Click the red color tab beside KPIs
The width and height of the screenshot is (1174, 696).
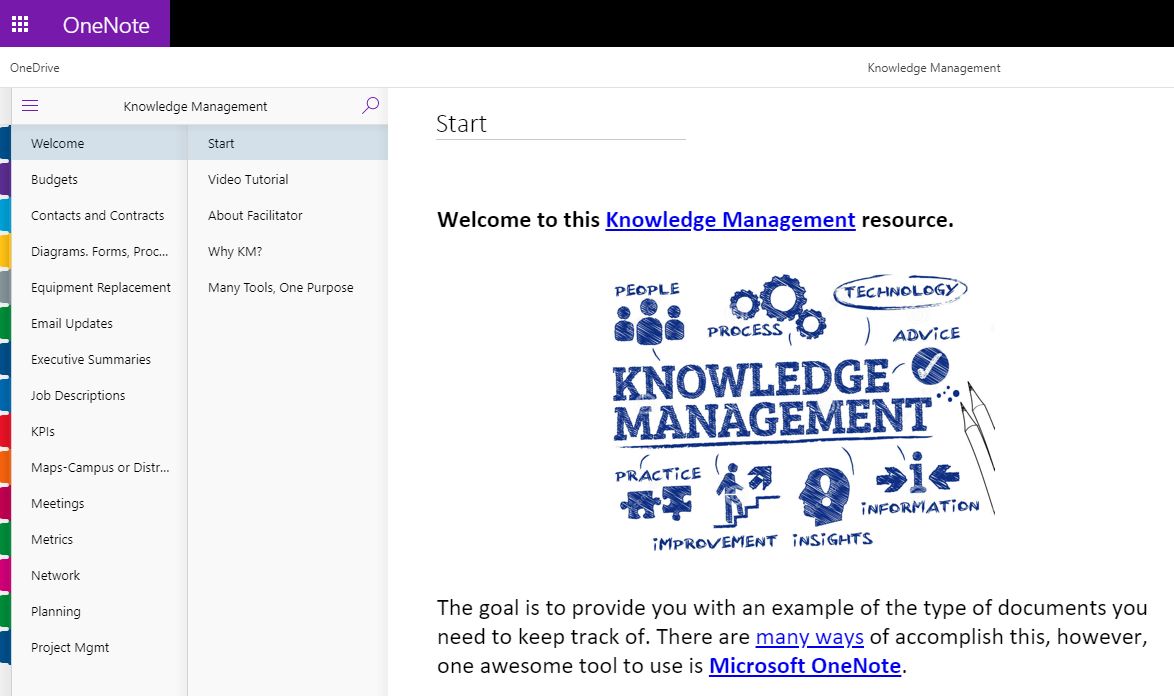pos(5,430)
